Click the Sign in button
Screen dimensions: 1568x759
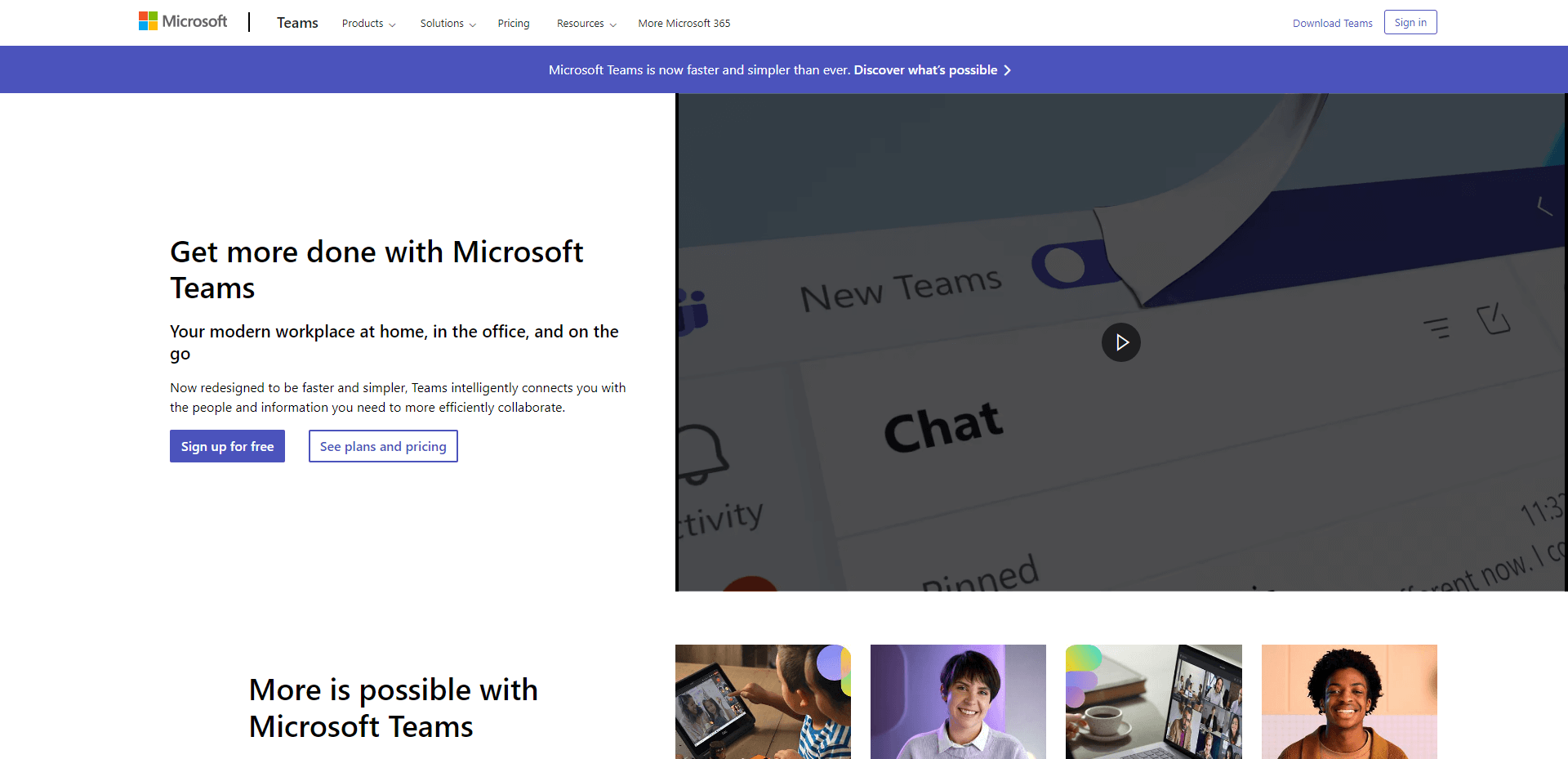[x=1410, y=22]
